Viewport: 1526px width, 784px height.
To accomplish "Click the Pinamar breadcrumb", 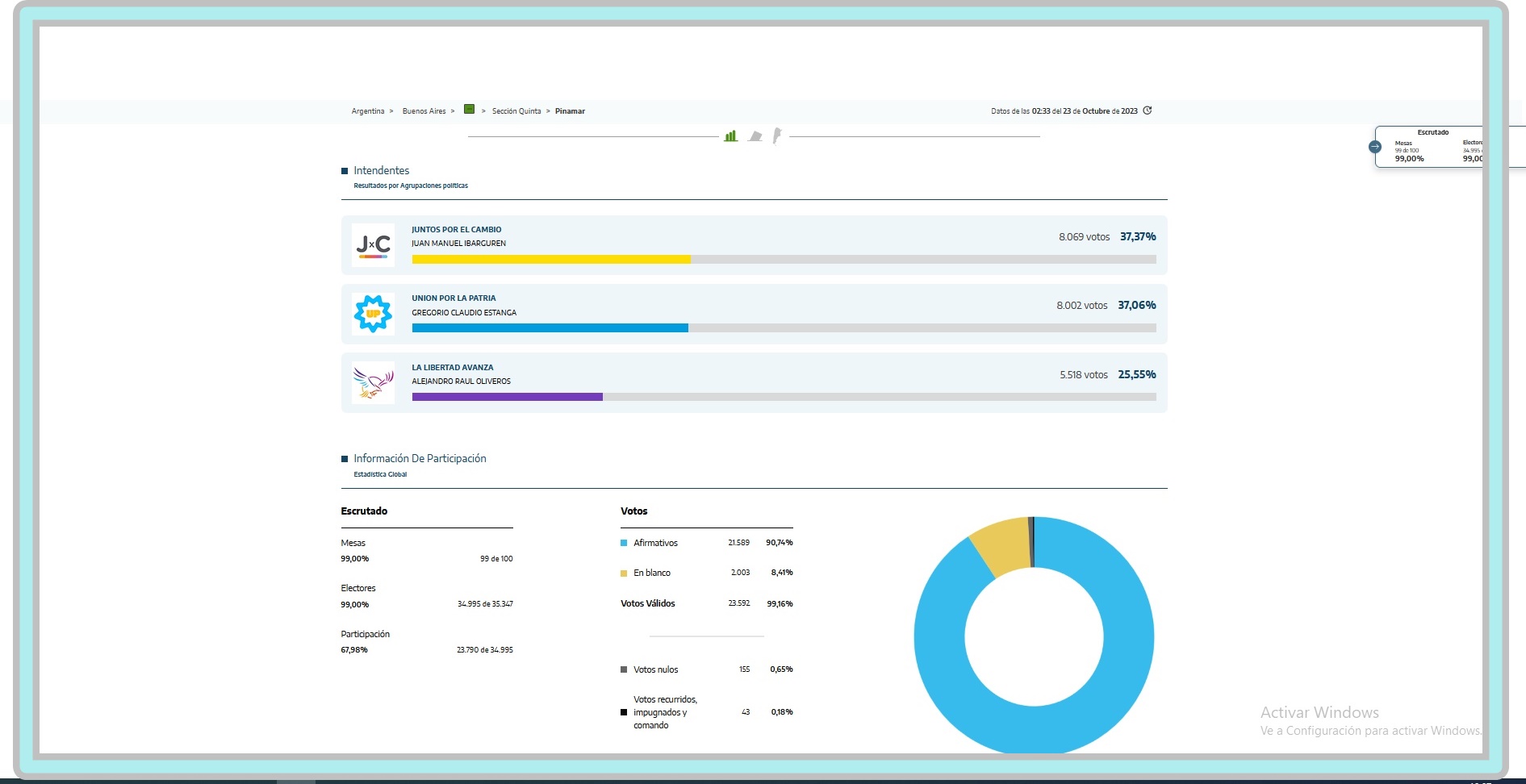I will [570, 111].
